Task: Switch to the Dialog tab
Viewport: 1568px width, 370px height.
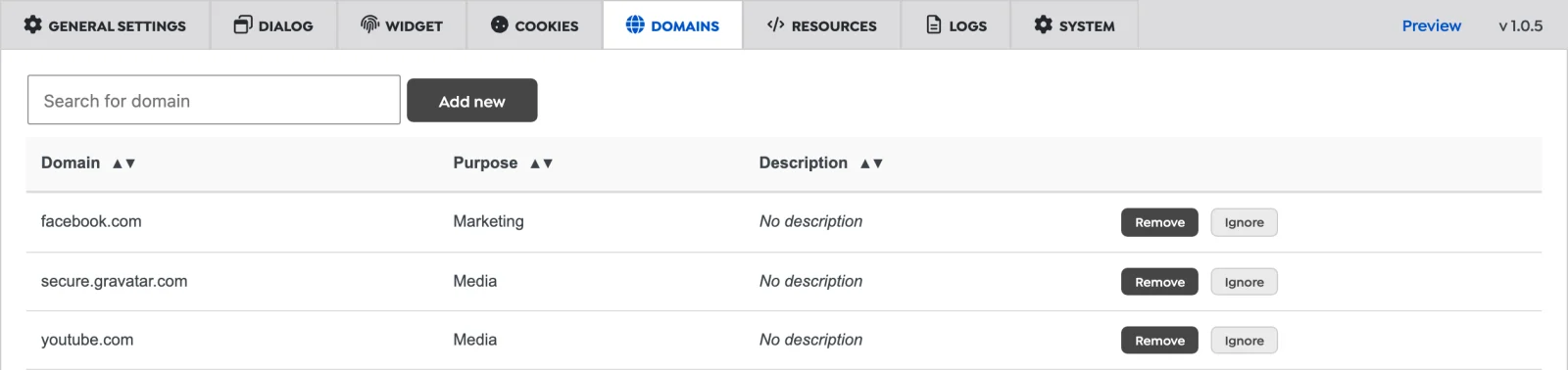Action: [x=273, y=25]
